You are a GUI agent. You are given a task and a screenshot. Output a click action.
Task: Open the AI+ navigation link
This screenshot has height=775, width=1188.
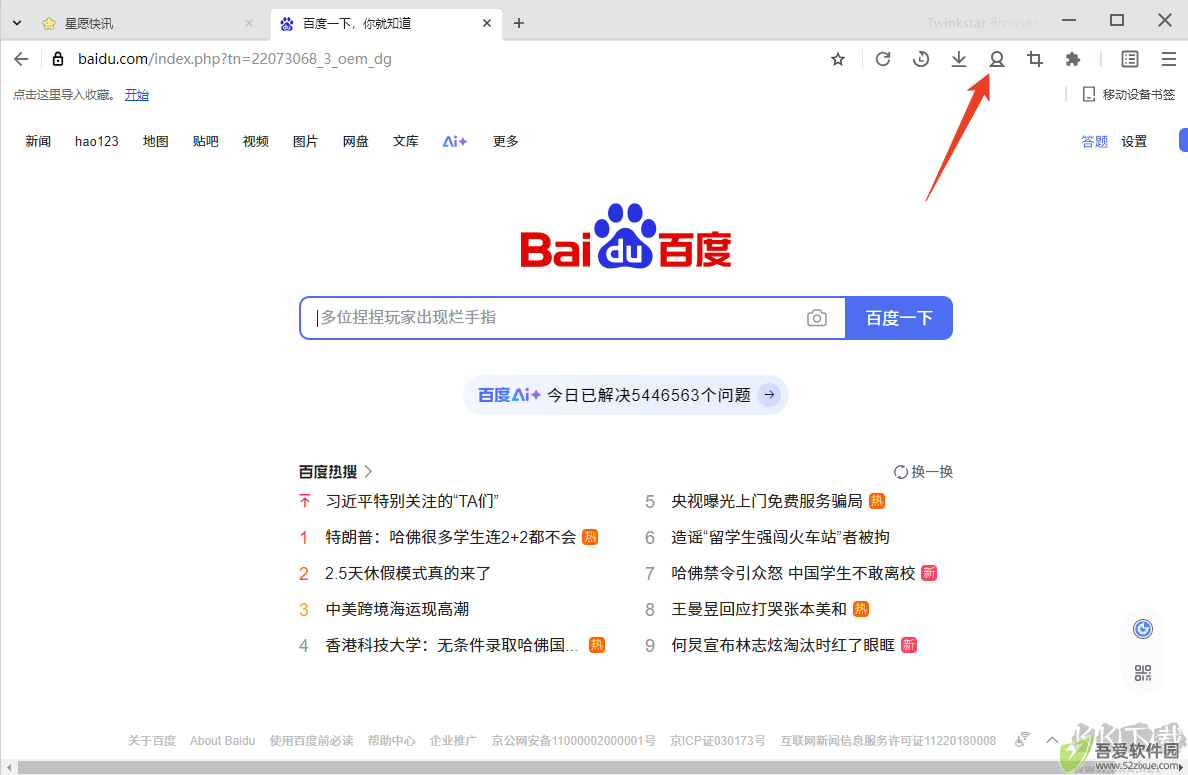click(x=455, y=141)
